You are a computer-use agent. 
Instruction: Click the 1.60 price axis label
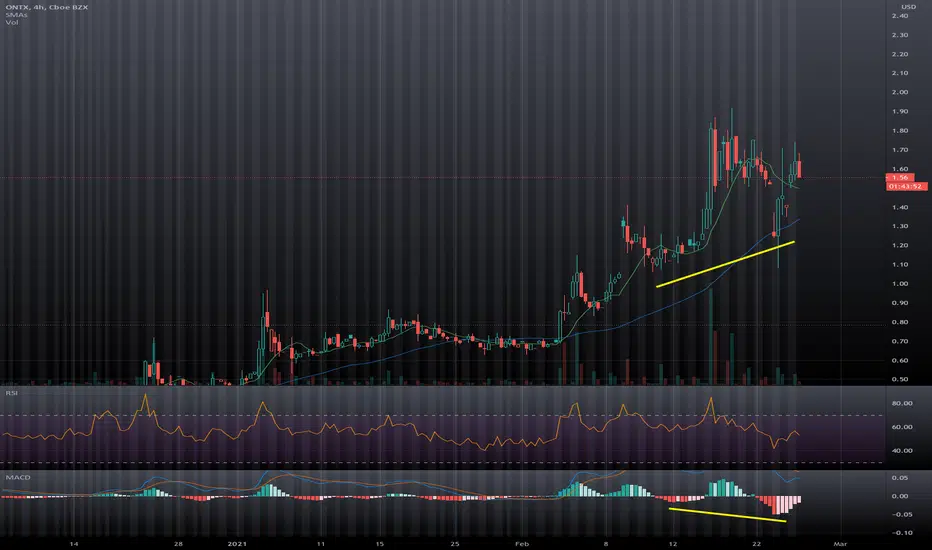click(900, 169)
